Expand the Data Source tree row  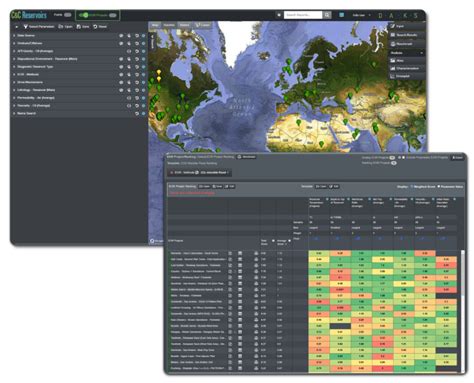click(x=14, y=35)
